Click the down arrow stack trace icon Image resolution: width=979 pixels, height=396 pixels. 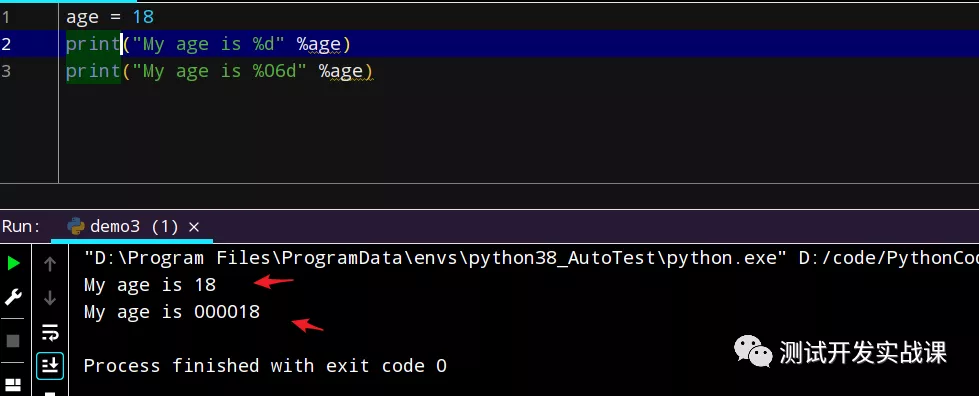click(50, 298)
